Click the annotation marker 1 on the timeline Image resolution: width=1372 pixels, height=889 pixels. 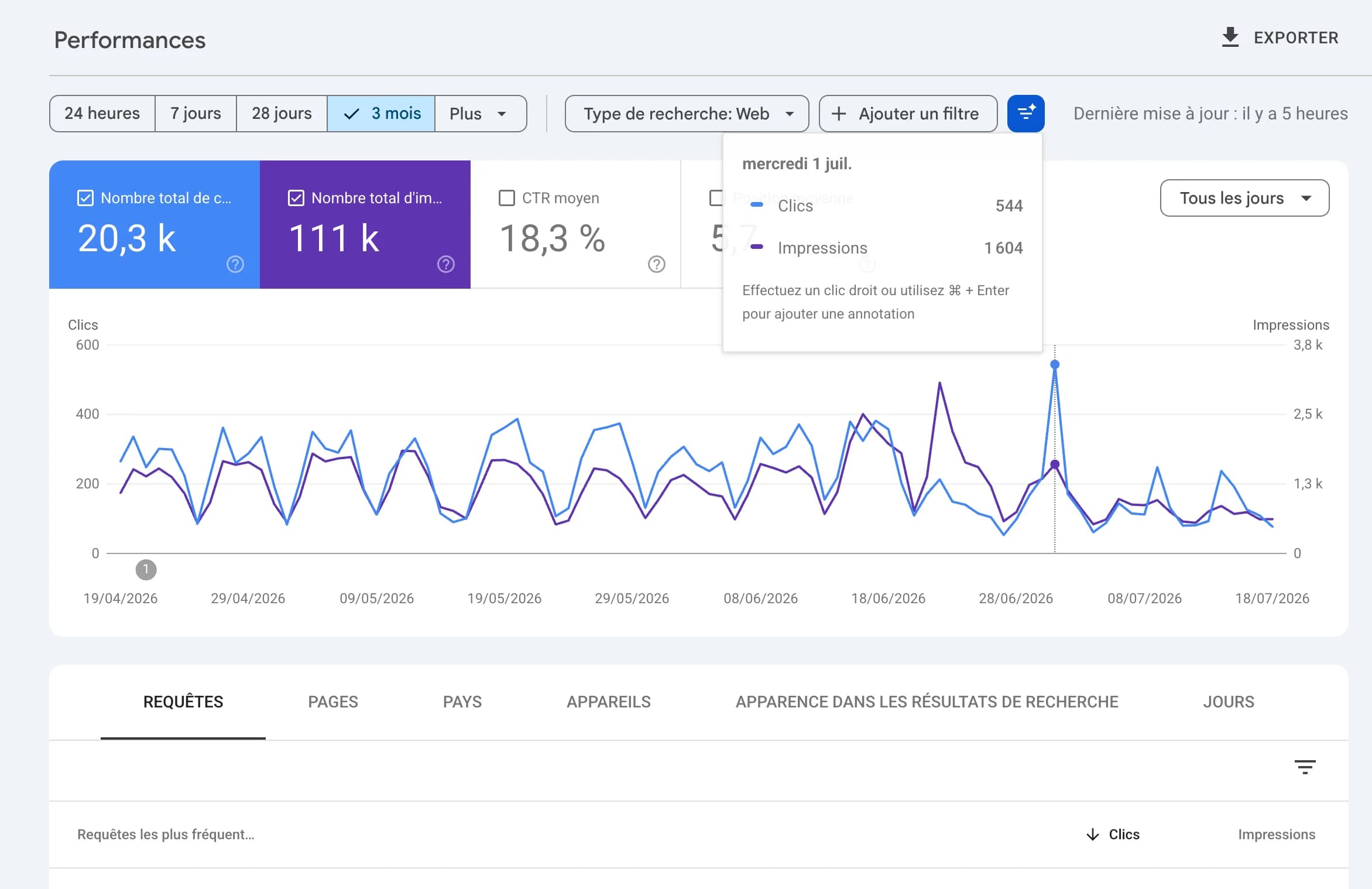[146, 569]
